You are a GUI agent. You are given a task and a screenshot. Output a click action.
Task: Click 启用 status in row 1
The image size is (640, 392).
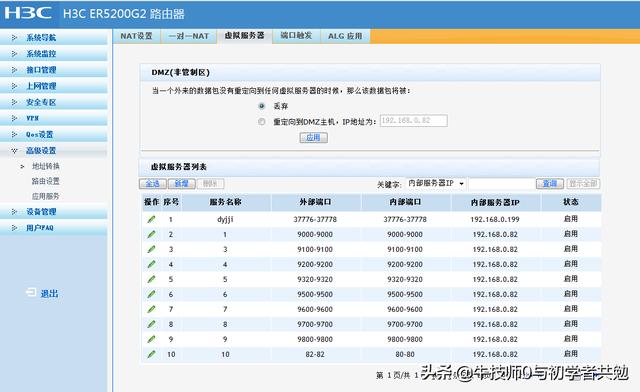(x=571, y=219)
